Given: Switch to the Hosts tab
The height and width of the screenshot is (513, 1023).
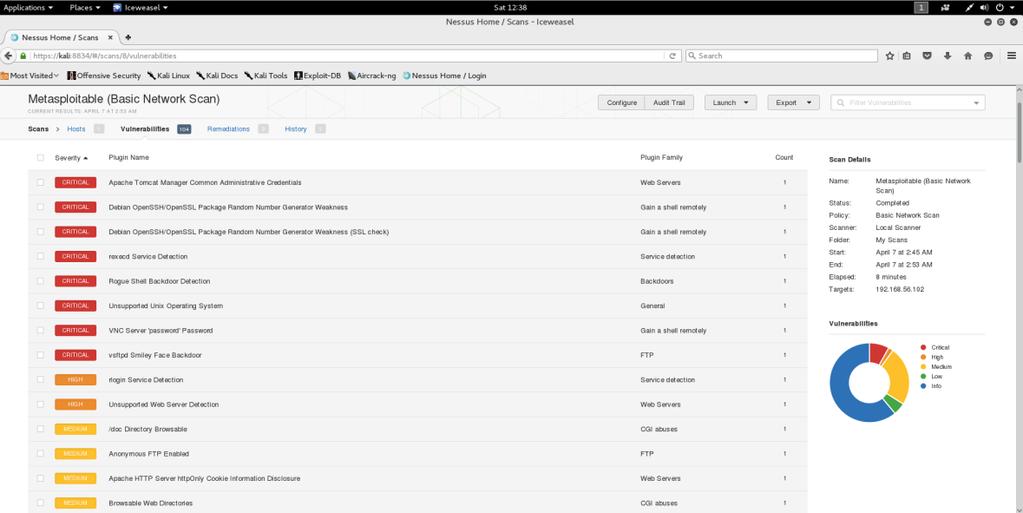Looking at the screenshot, I should 76,129.
